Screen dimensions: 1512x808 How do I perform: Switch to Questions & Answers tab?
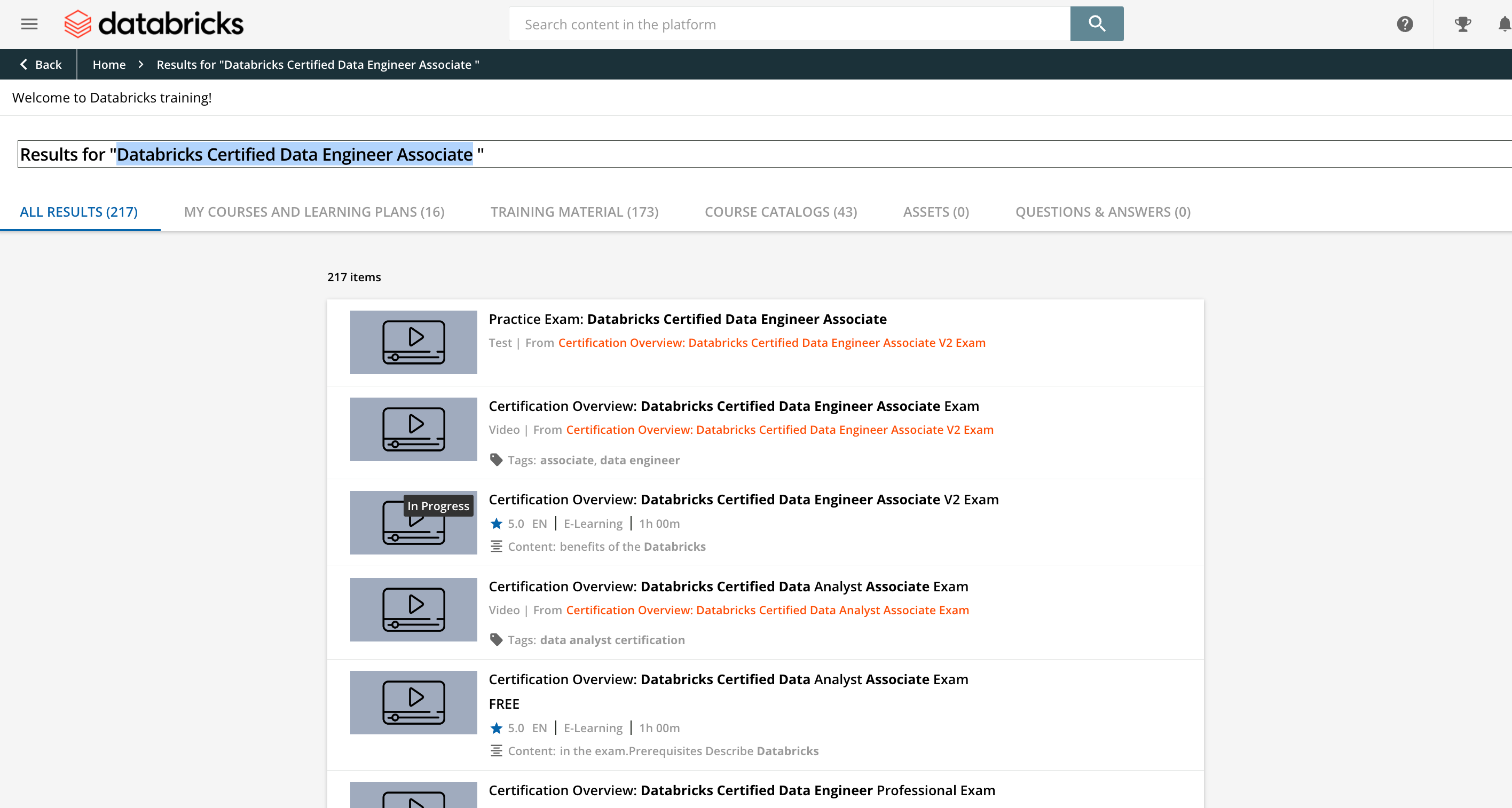pyautogui.click(x=1102, y=212)
